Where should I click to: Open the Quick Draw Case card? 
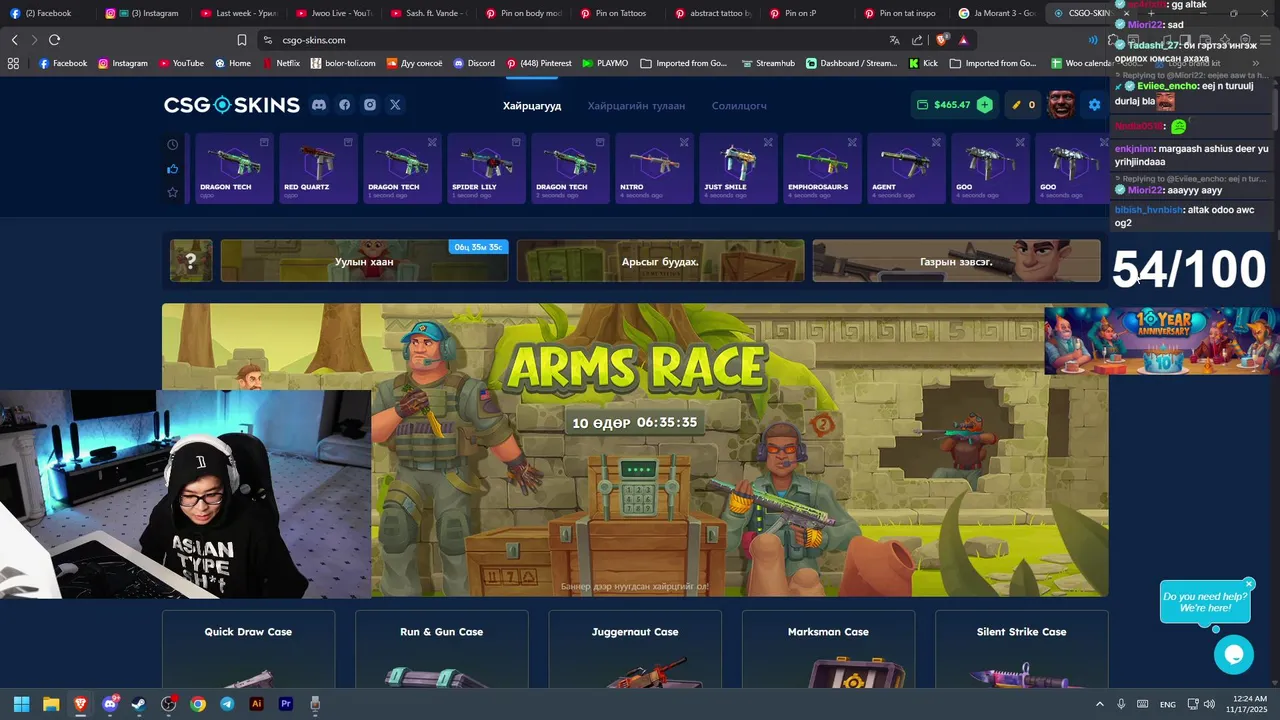tap(248, 650)
